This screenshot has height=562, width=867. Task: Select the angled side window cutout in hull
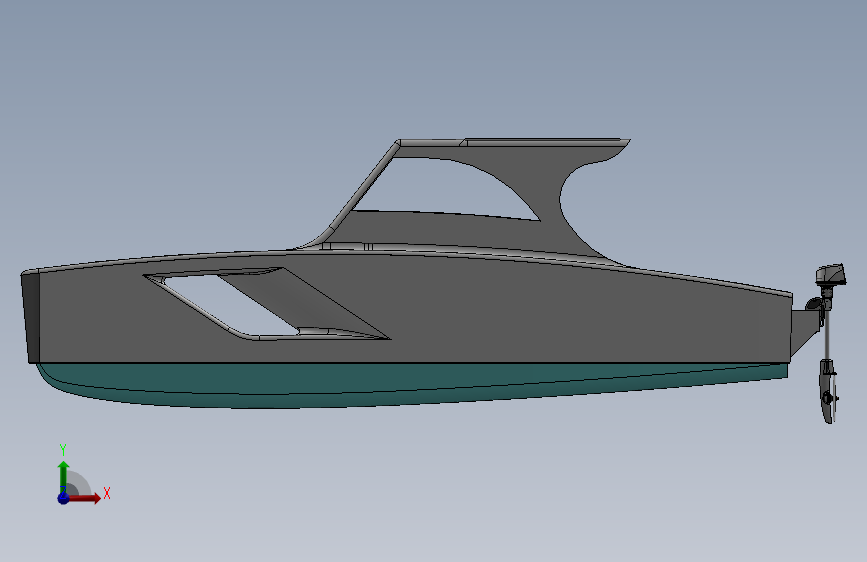(265, 304)
